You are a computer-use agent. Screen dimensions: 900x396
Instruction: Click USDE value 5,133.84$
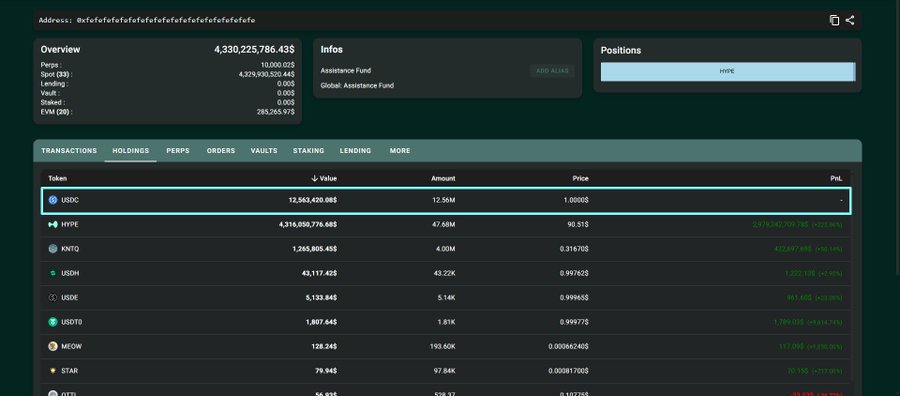tap(321, 298)
